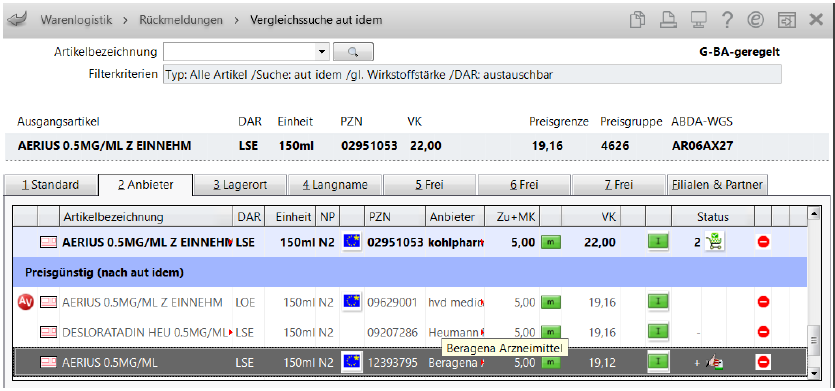Viewport: 835px width, 391px height.
Task: Open the help question mark icon
Action: (x=727, y=20)
